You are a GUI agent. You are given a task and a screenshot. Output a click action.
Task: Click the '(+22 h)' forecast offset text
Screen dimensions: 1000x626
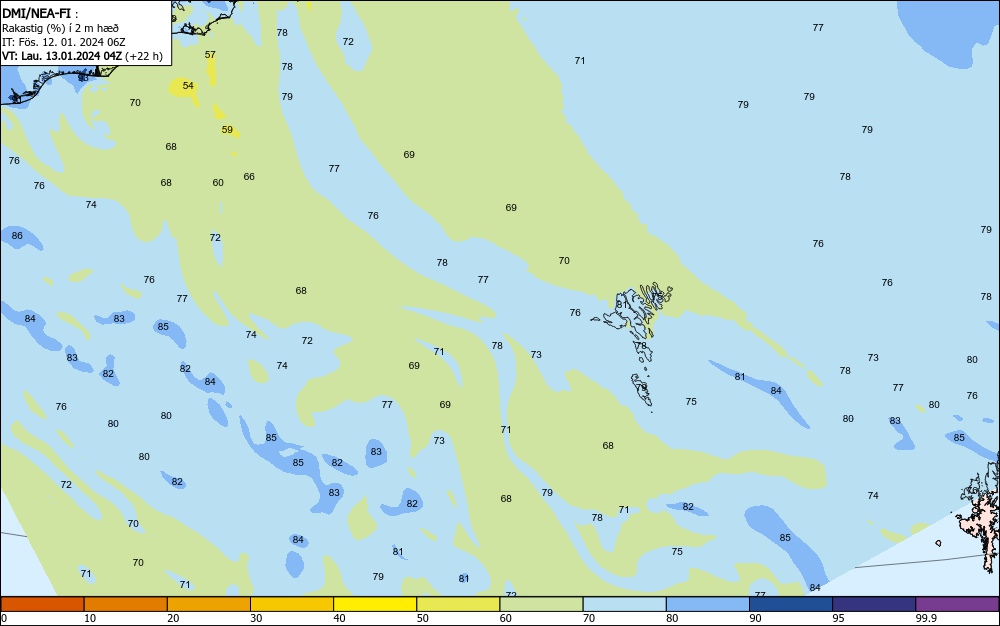pos(143,56)
